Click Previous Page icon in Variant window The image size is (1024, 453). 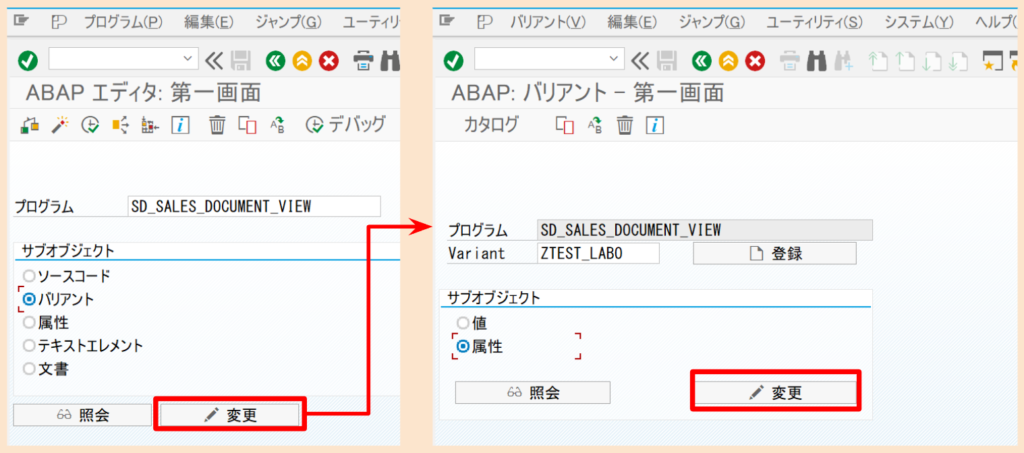click(904, 61)
